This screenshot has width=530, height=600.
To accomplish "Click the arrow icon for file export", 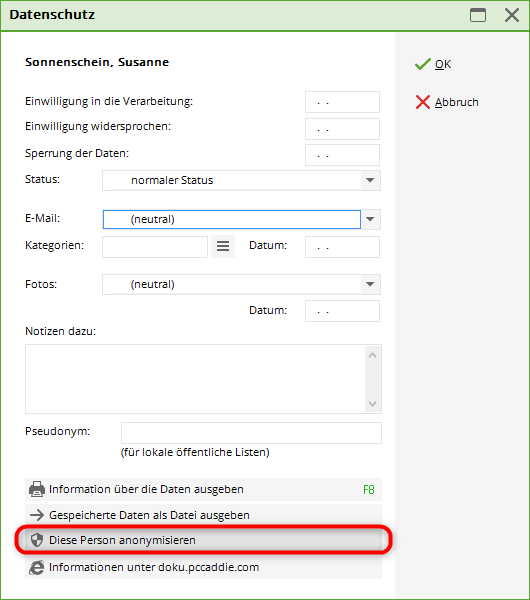I will click(37, 515).
